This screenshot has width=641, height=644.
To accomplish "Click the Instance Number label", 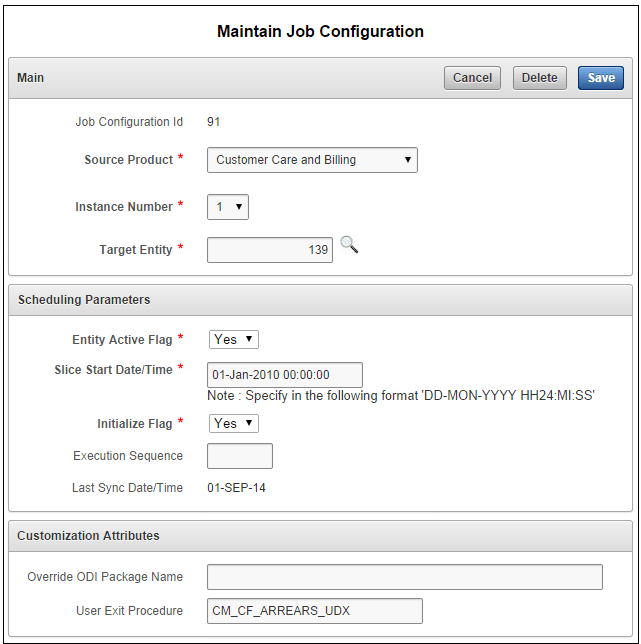I will pos(124,207).
